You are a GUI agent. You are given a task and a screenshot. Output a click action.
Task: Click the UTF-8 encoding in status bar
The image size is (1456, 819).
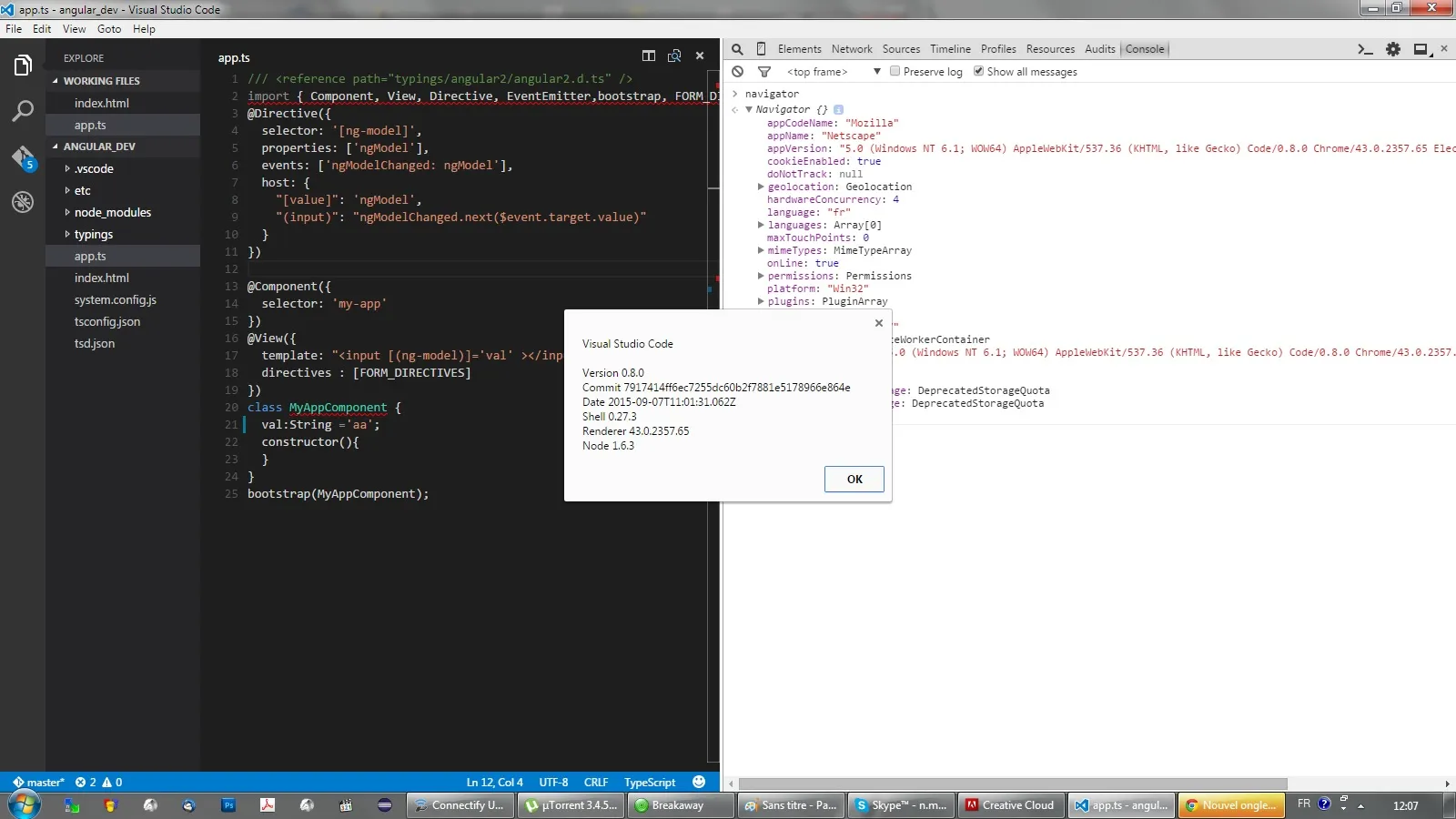[x=553, y=782]
